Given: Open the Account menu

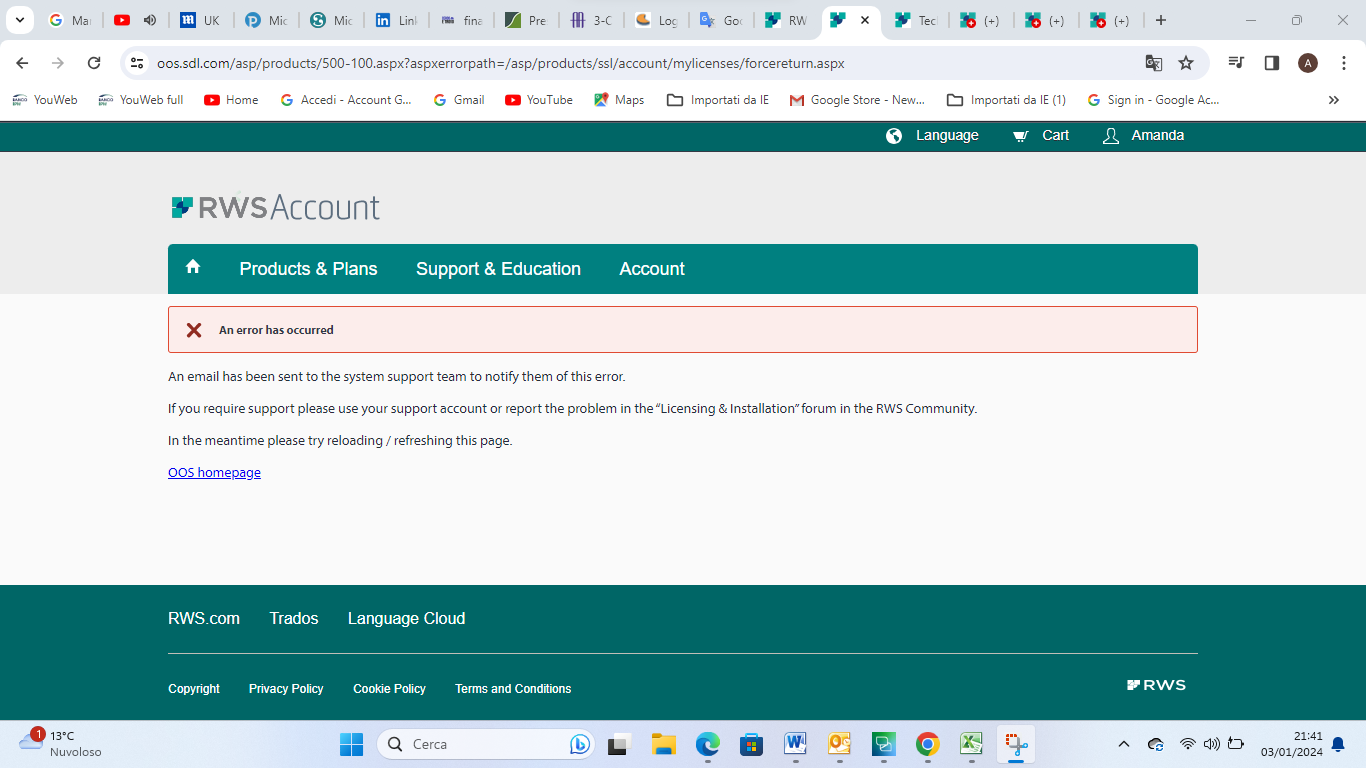Looking at the screenshot, I should point(652,269).
